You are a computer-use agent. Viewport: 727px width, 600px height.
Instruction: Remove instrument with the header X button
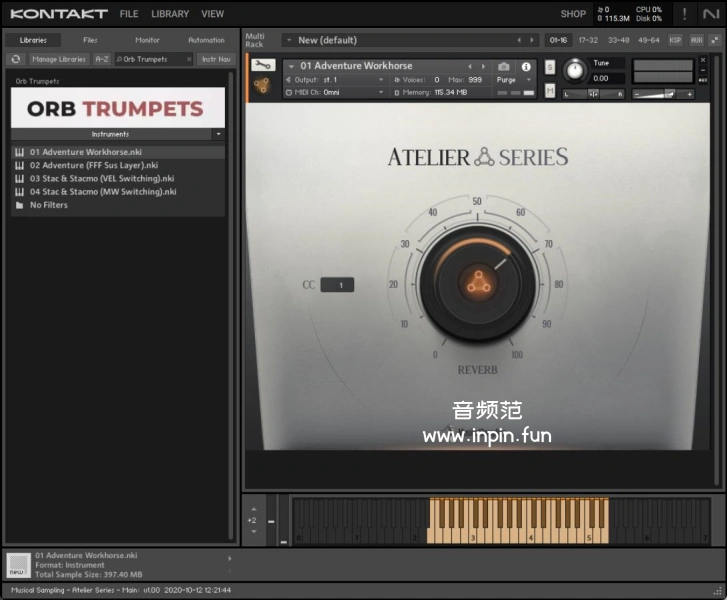click(703, 60)
